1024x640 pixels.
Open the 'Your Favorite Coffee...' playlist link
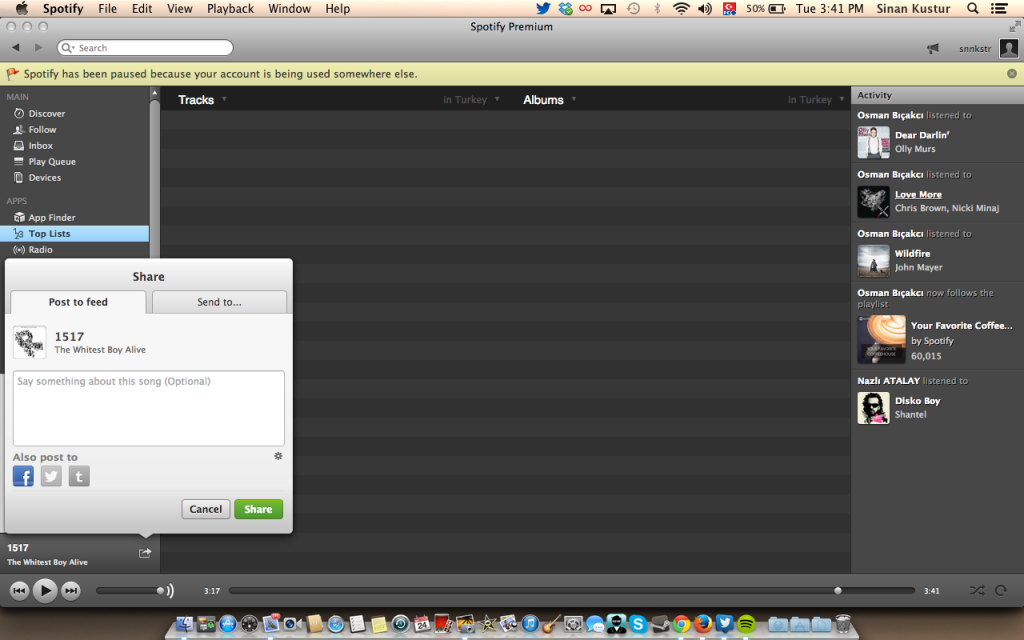point(962,325)
